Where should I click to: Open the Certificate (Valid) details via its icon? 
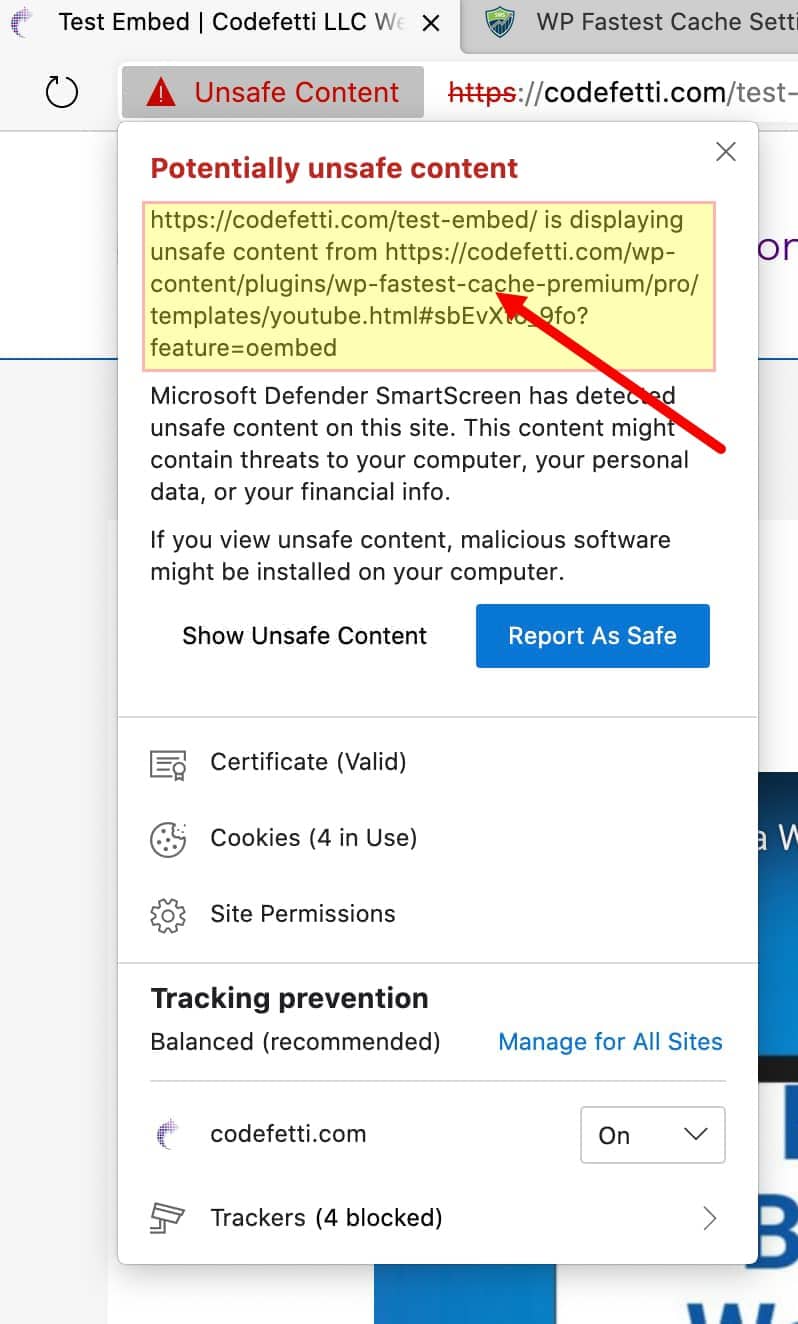click(169, 763)
